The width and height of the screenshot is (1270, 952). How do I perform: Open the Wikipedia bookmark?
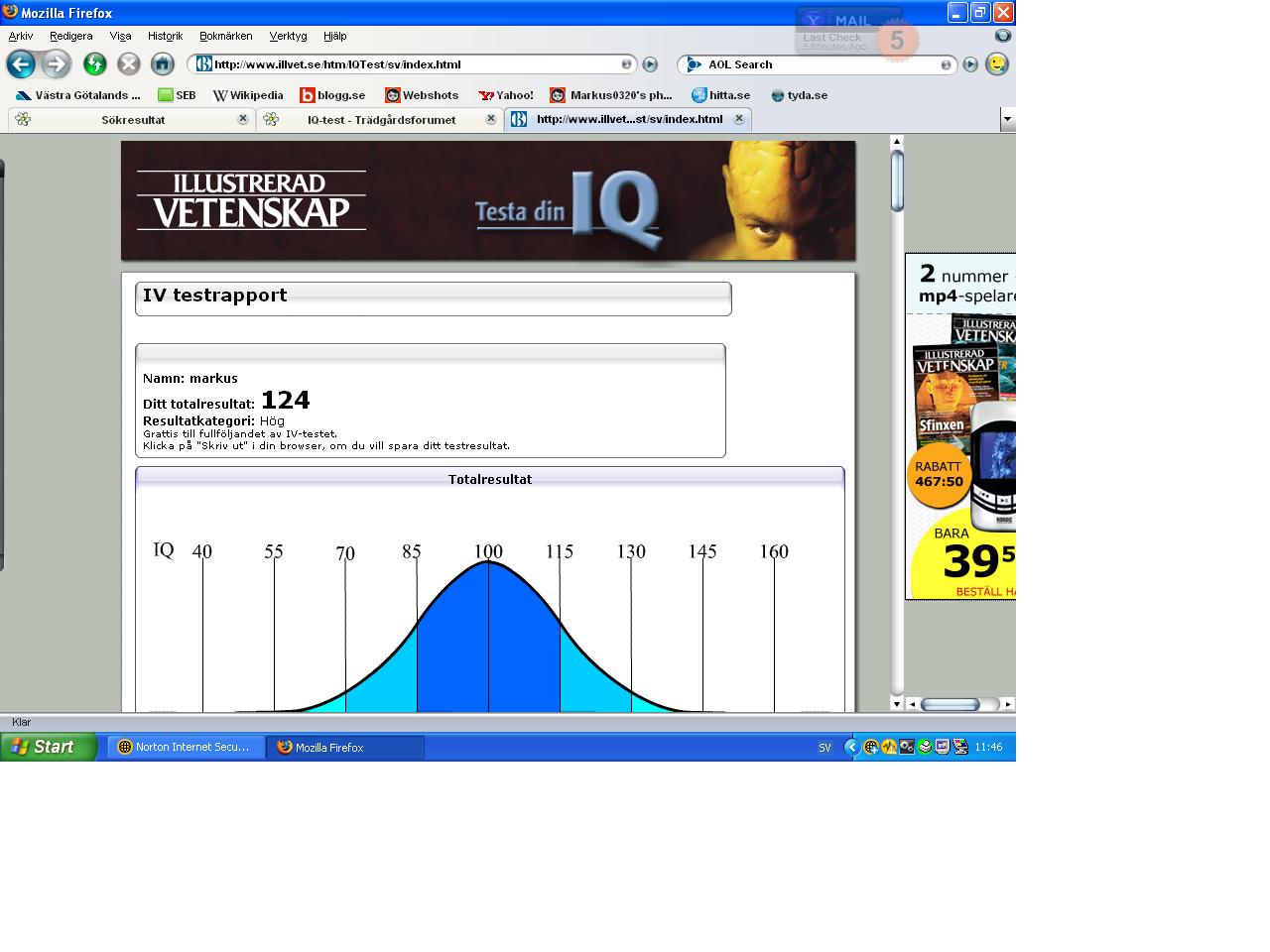248,95
